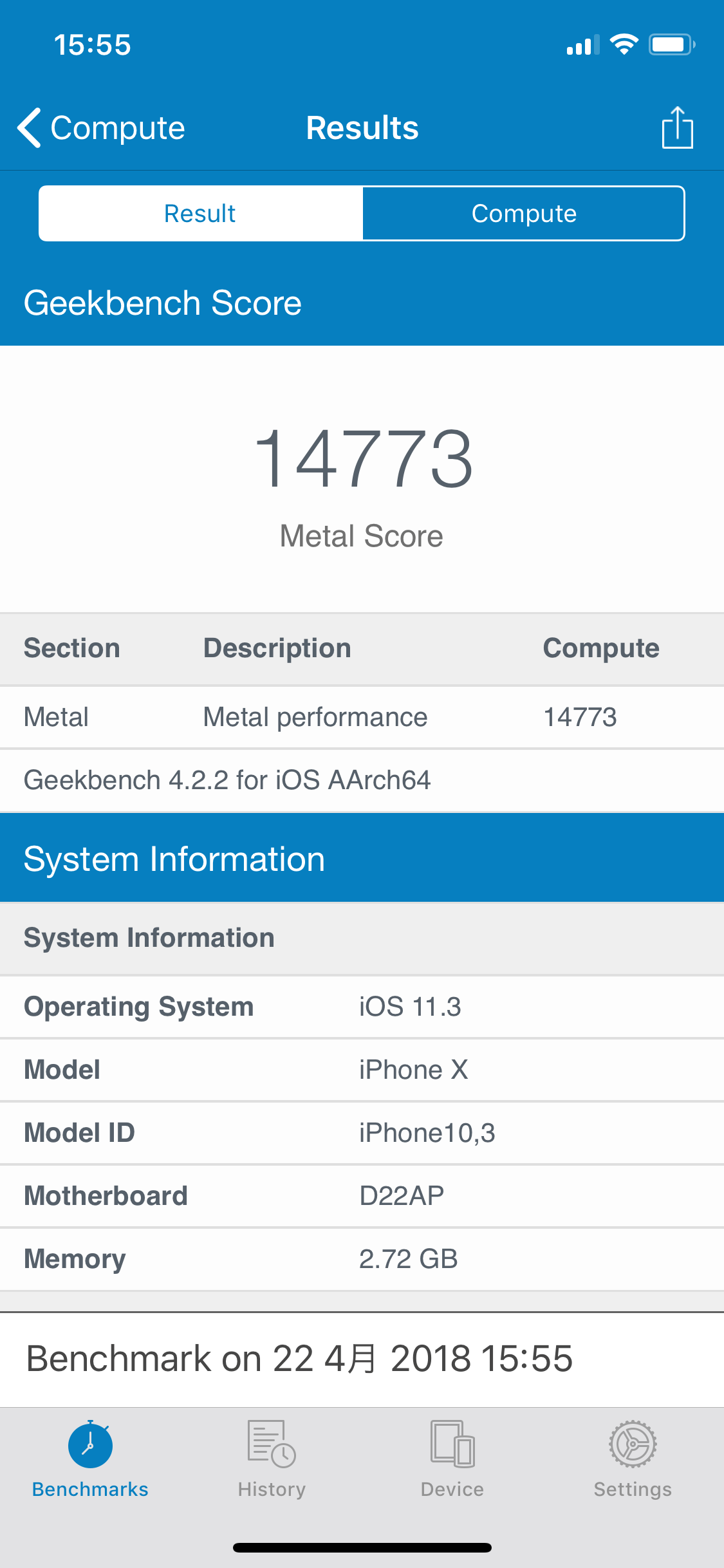Tap the Memory 2.72 GB row

(362, 1259)
